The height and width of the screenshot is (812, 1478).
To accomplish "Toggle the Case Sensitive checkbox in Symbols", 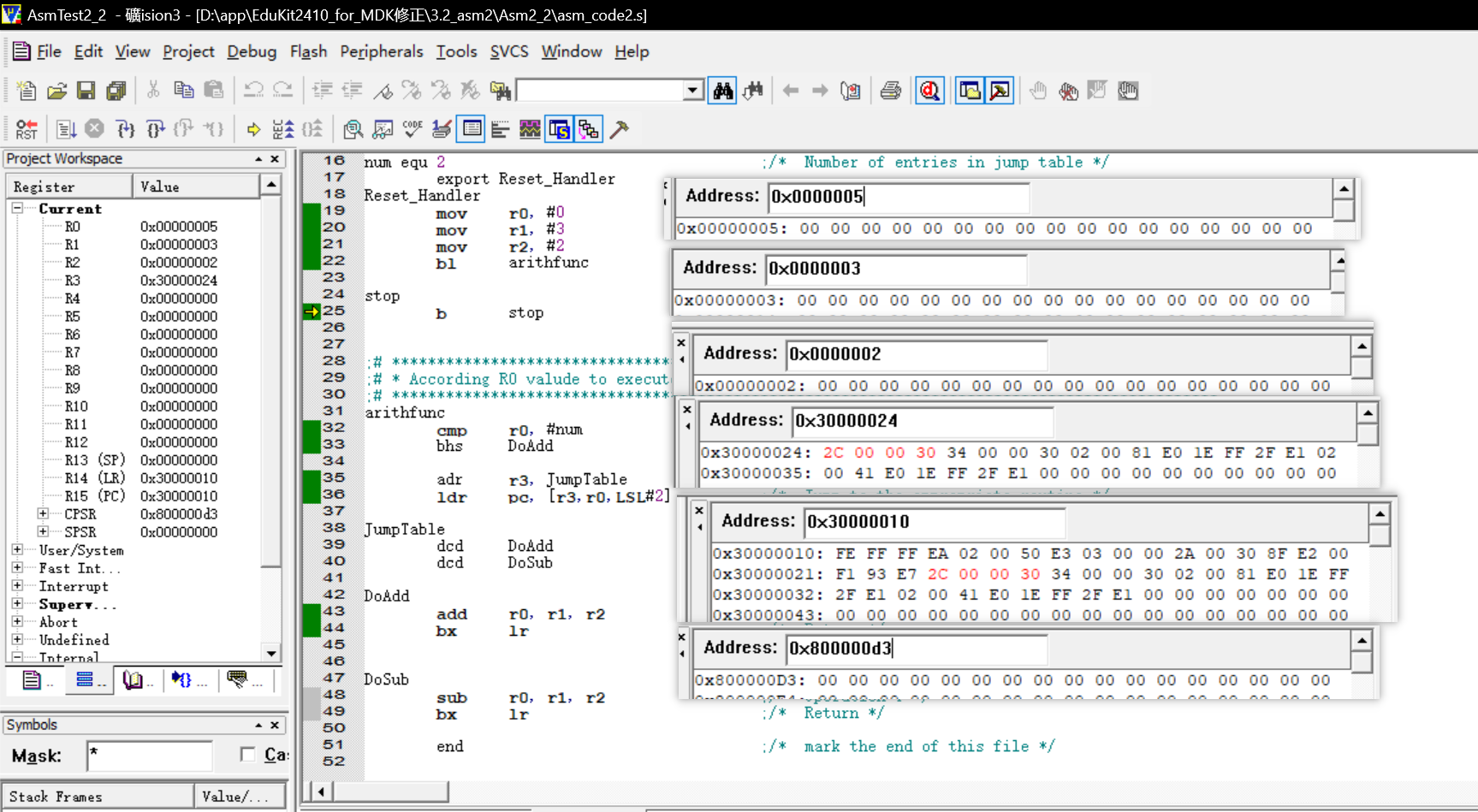I will [248, 754].
